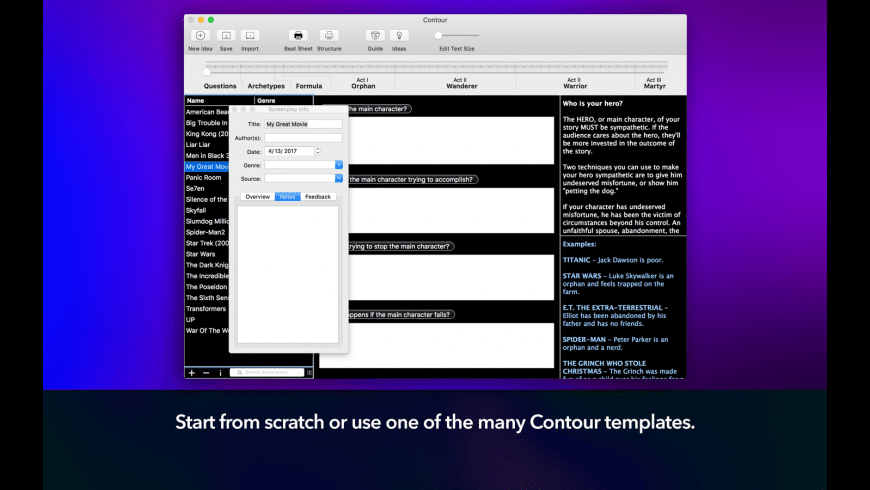This screenshot has height=490, width=870.
Task: Select The Sixth Sense row
Action: coord(206,297)
